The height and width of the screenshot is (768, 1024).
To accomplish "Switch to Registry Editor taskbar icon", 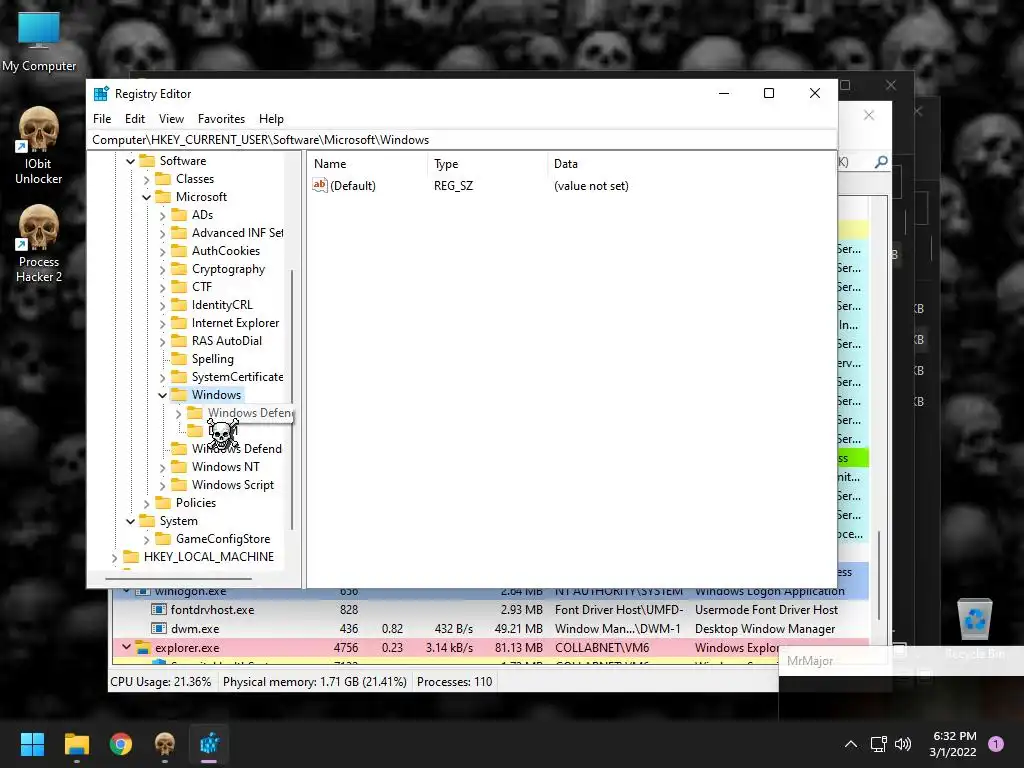I will [209, 744].
